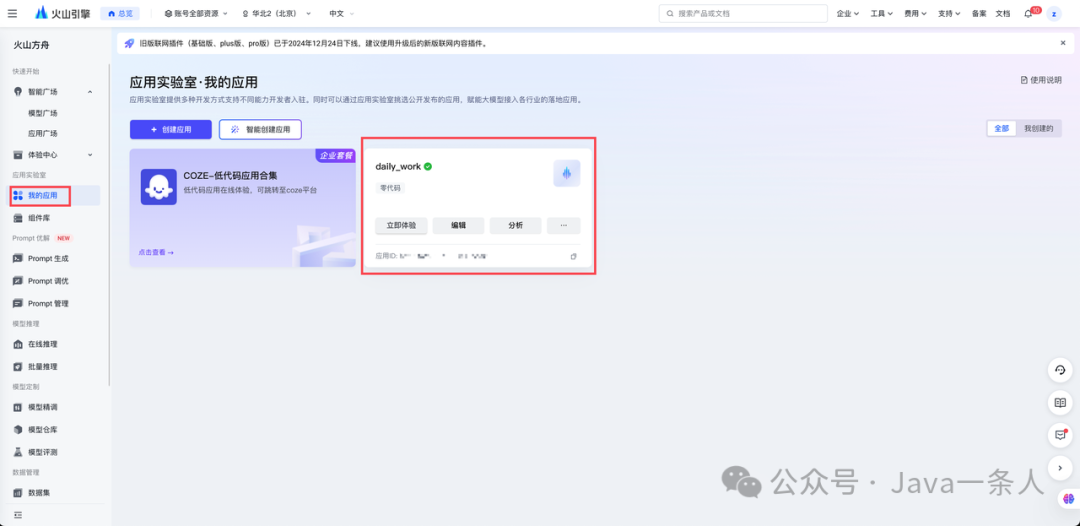Click 编辑 on daily_work card
Image resolution: width=1080 pixels, height=526 pixels.
coord(458,225)
